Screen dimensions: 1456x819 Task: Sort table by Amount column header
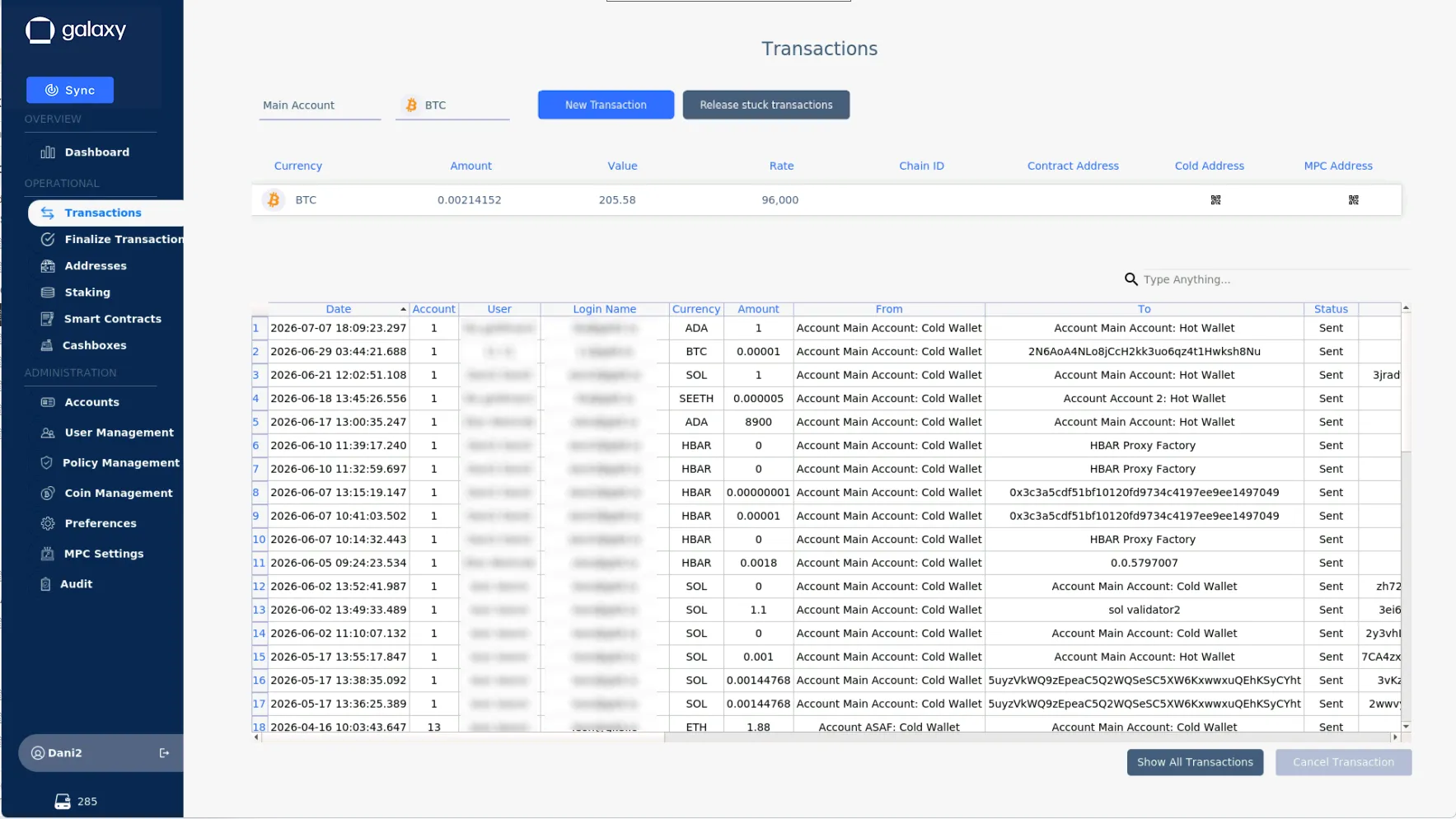(758, 309)
